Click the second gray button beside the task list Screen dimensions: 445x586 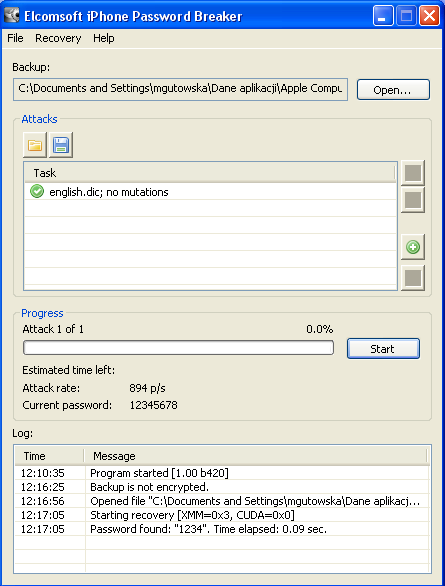pyautogui.click(x=413, y=200)
